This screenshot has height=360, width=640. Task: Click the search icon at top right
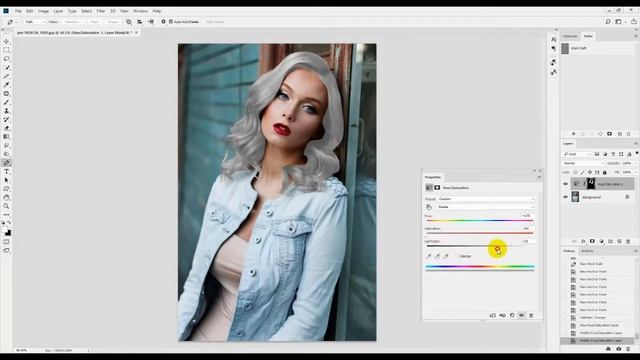[608, 22]
